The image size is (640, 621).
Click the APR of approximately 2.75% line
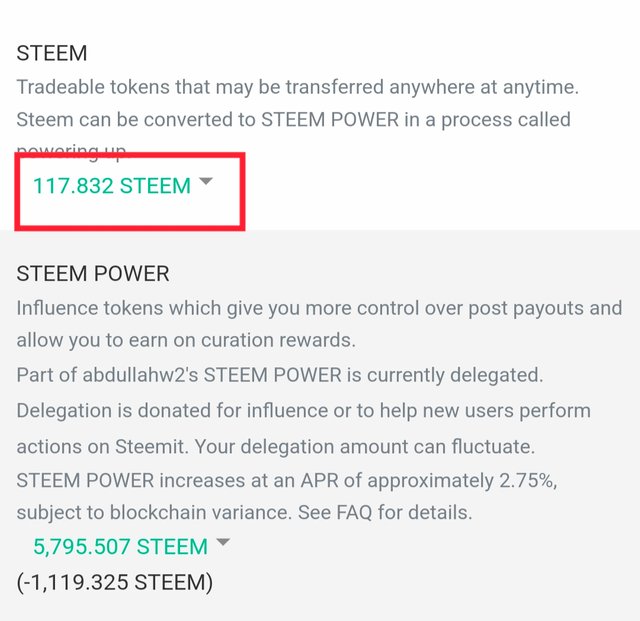[x=286, y=480]
